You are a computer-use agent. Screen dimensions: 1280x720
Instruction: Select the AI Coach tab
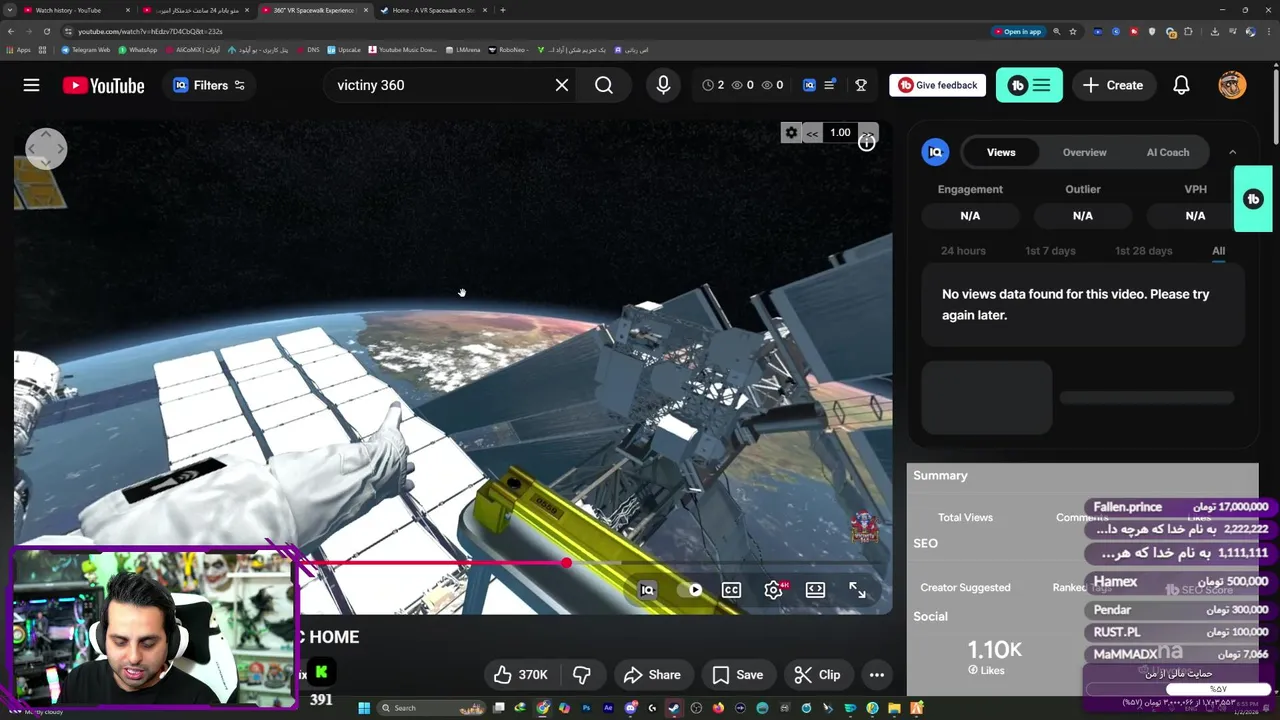tap(1168, 152)
